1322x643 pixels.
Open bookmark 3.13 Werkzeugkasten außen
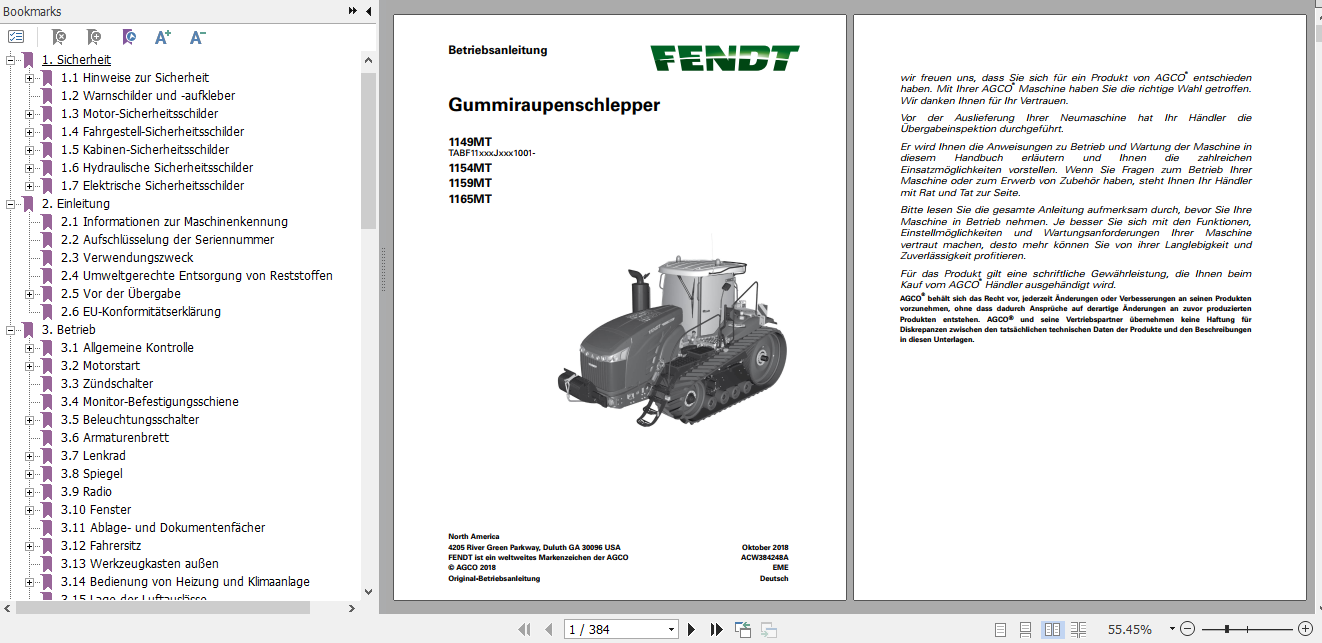point(139,563)
